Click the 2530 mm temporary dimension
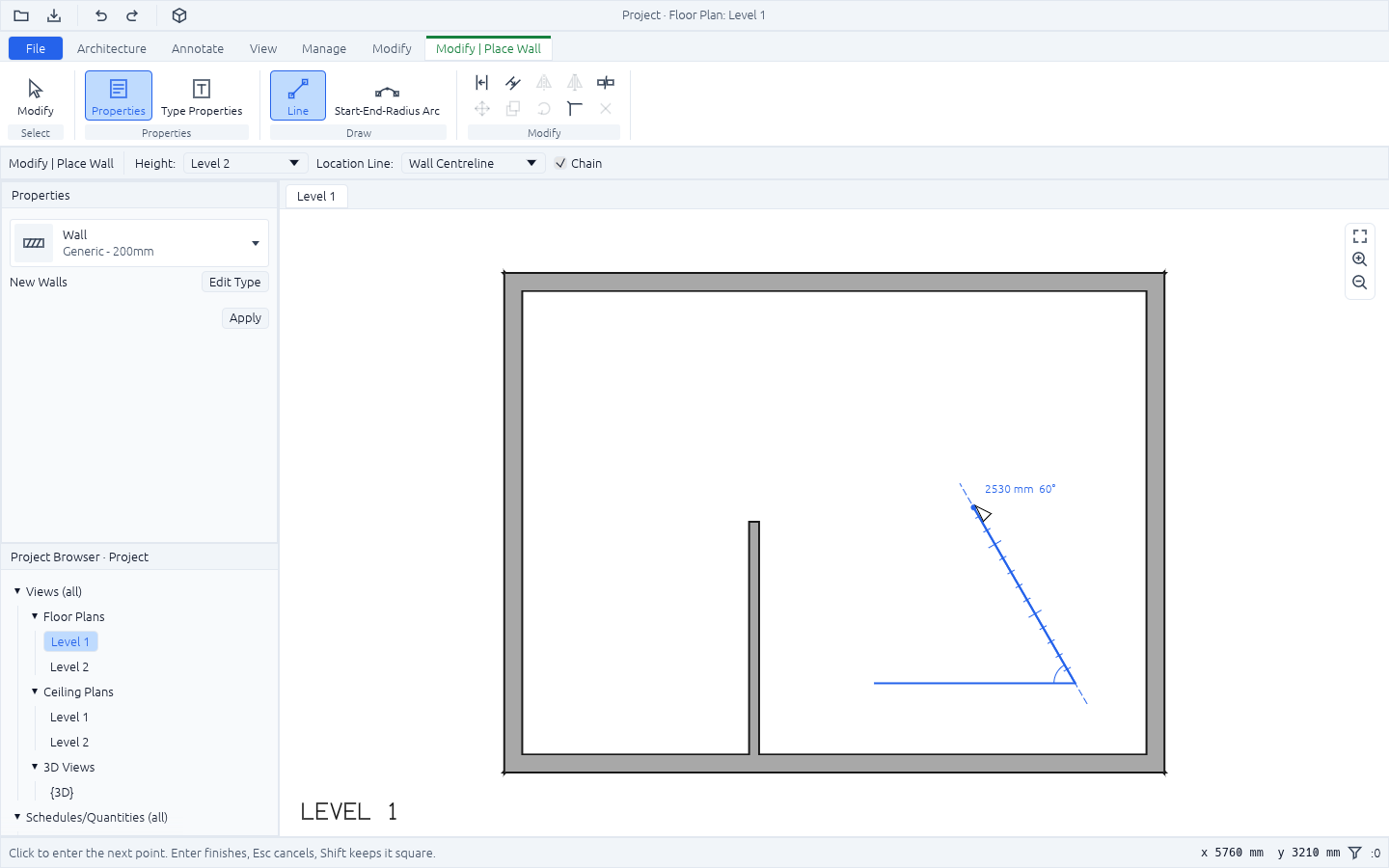Viewport: 1389px width, 868px height. [x=1009, y=489]
